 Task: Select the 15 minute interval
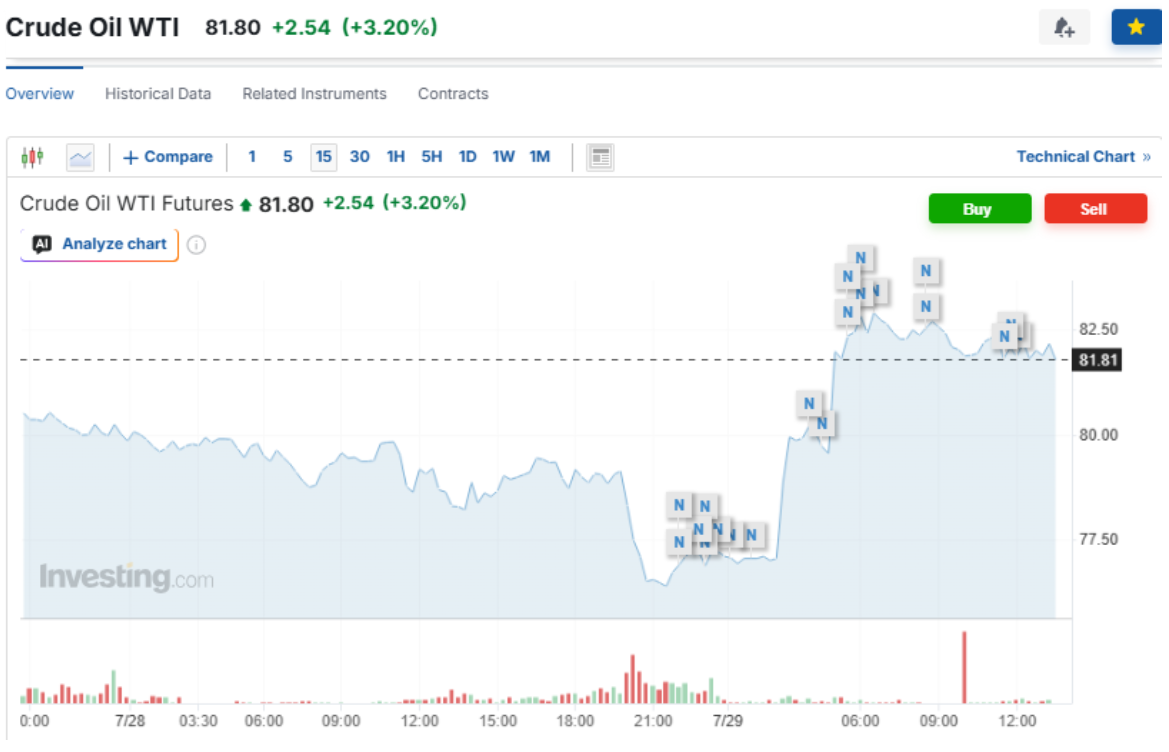(323, 157)
